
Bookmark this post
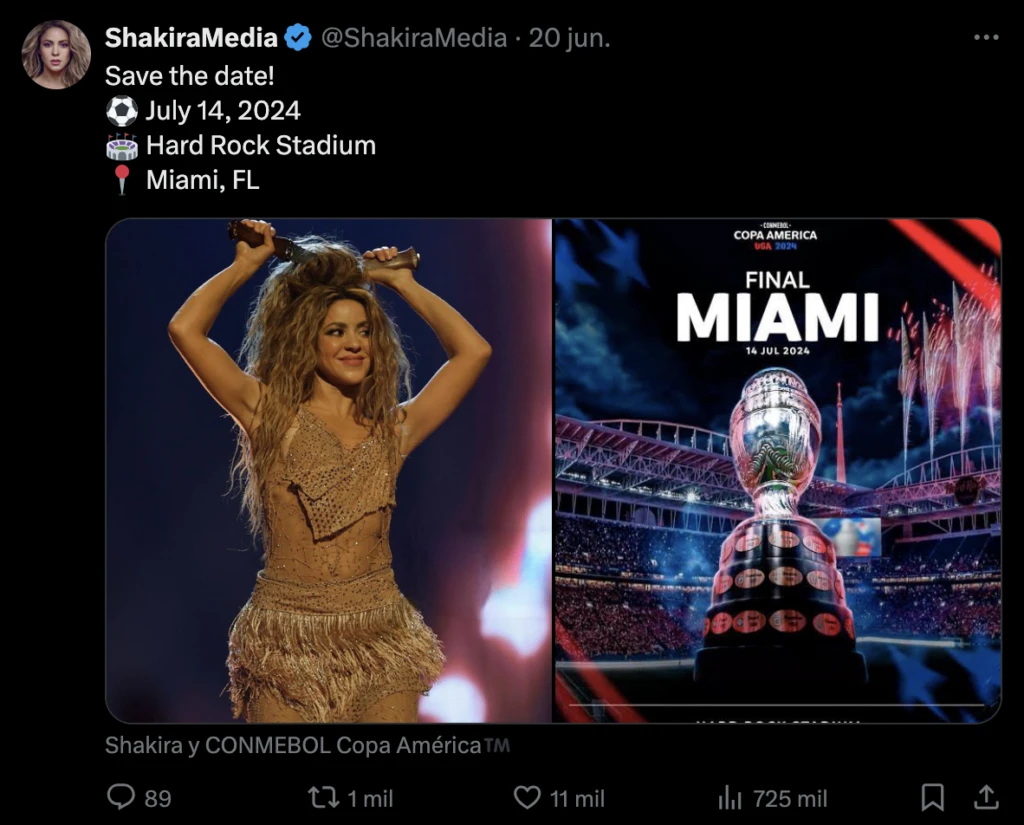932,797
